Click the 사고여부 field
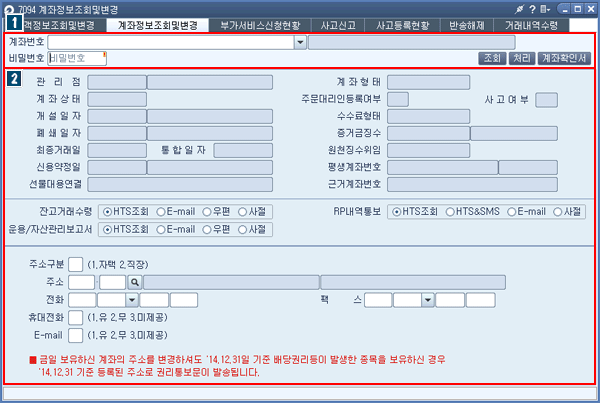 pyautogui.click(x=546, y=100)
